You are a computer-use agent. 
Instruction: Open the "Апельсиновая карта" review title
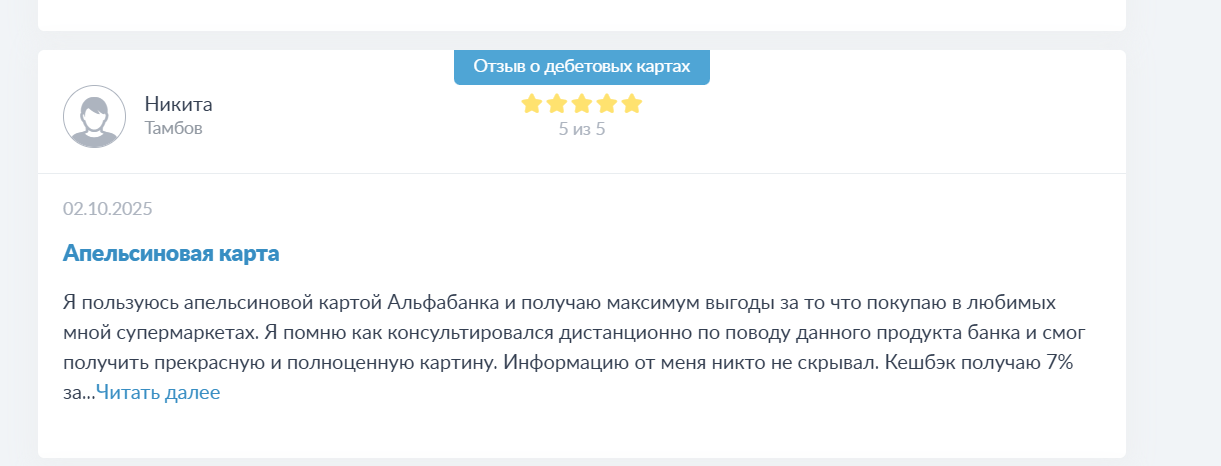click(x=171, y=253)
